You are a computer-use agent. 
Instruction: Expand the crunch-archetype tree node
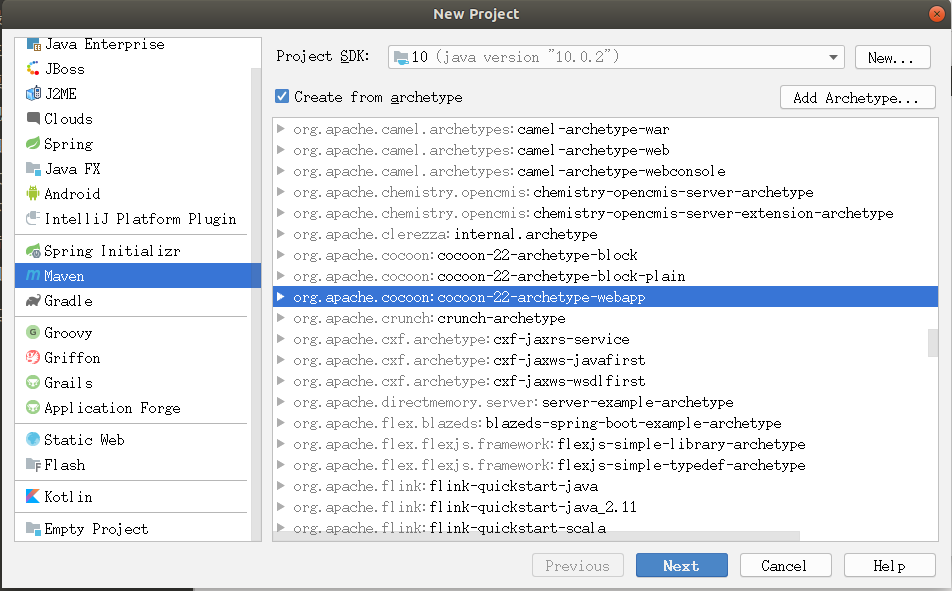click(x=281, y=318)
